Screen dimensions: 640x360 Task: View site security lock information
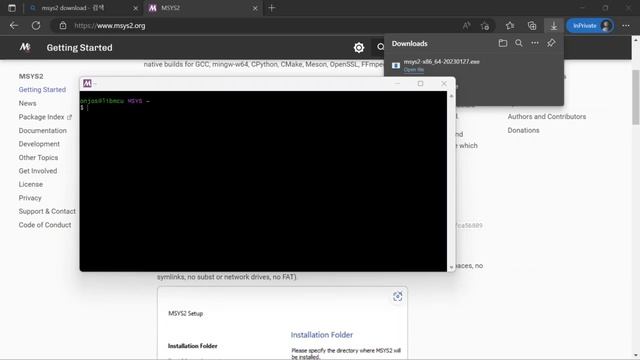point(63,25)
